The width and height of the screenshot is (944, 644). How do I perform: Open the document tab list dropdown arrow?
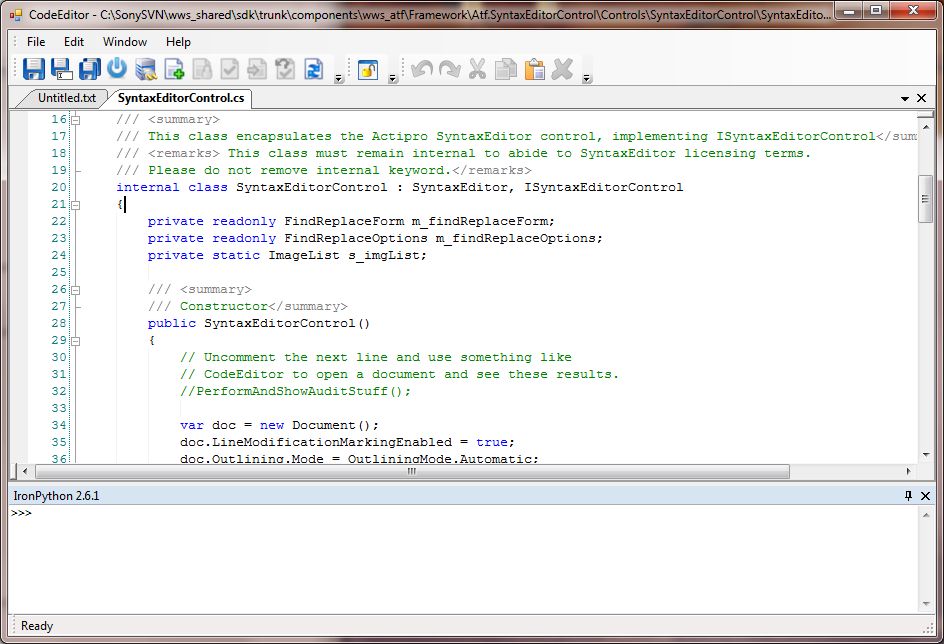pyautogui.click(x=905, y=99)
